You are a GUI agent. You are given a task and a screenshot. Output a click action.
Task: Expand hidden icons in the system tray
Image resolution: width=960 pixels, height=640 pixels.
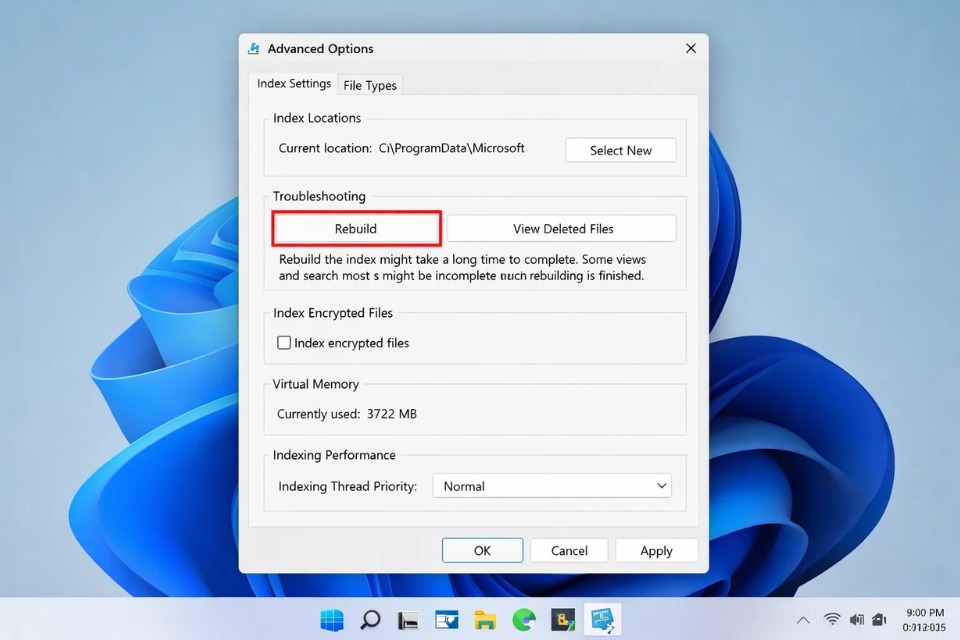[803, 618]
